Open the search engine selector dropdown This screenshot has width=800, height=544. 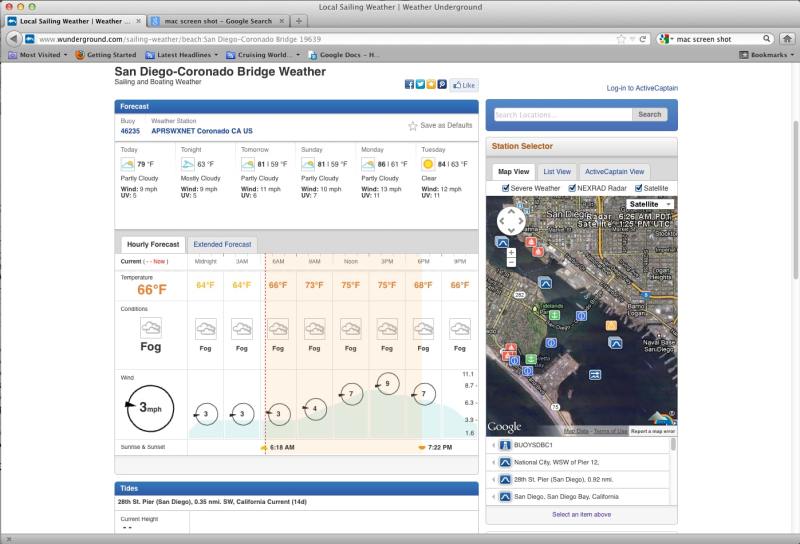coord(666,39)
